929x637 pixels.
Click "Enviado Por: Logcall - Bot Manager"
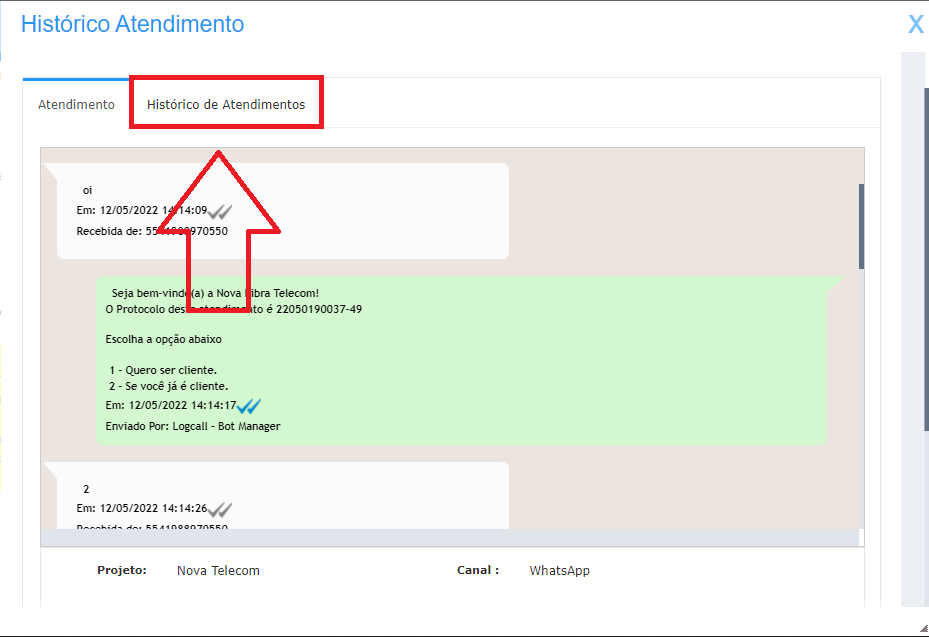[x=193, y=426]
